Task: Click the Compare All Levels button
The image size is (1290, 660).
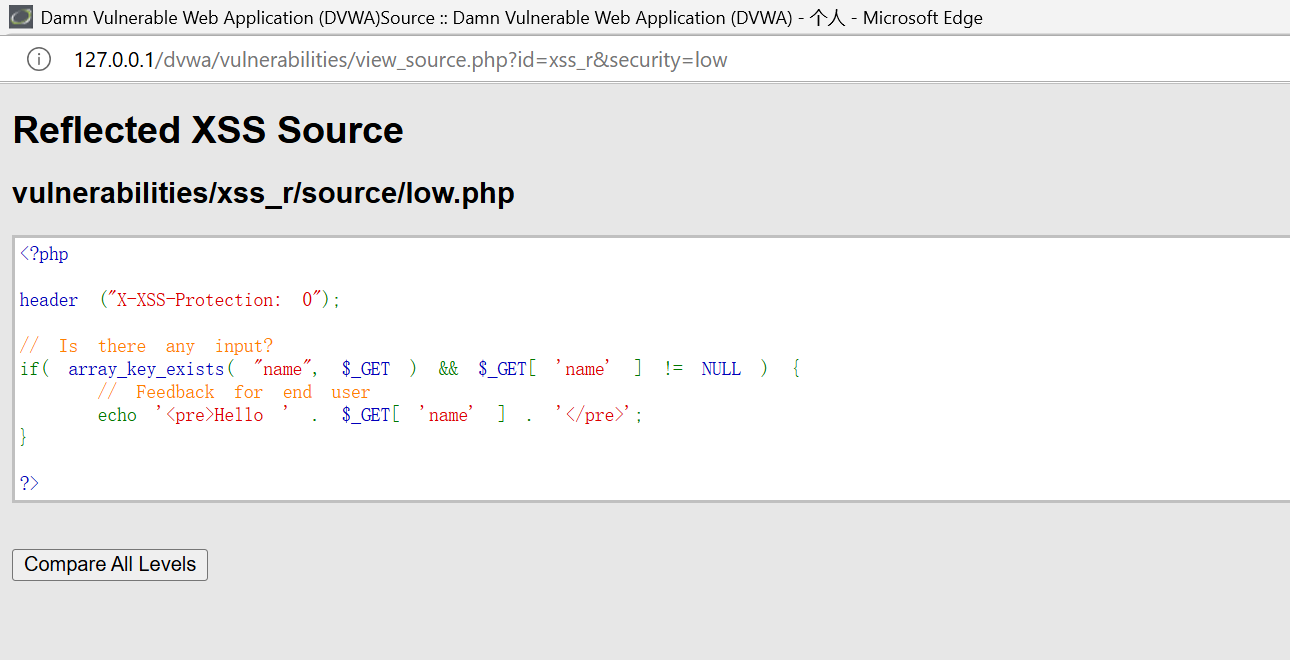Action: pyautogui.click(x=110, y=564)
